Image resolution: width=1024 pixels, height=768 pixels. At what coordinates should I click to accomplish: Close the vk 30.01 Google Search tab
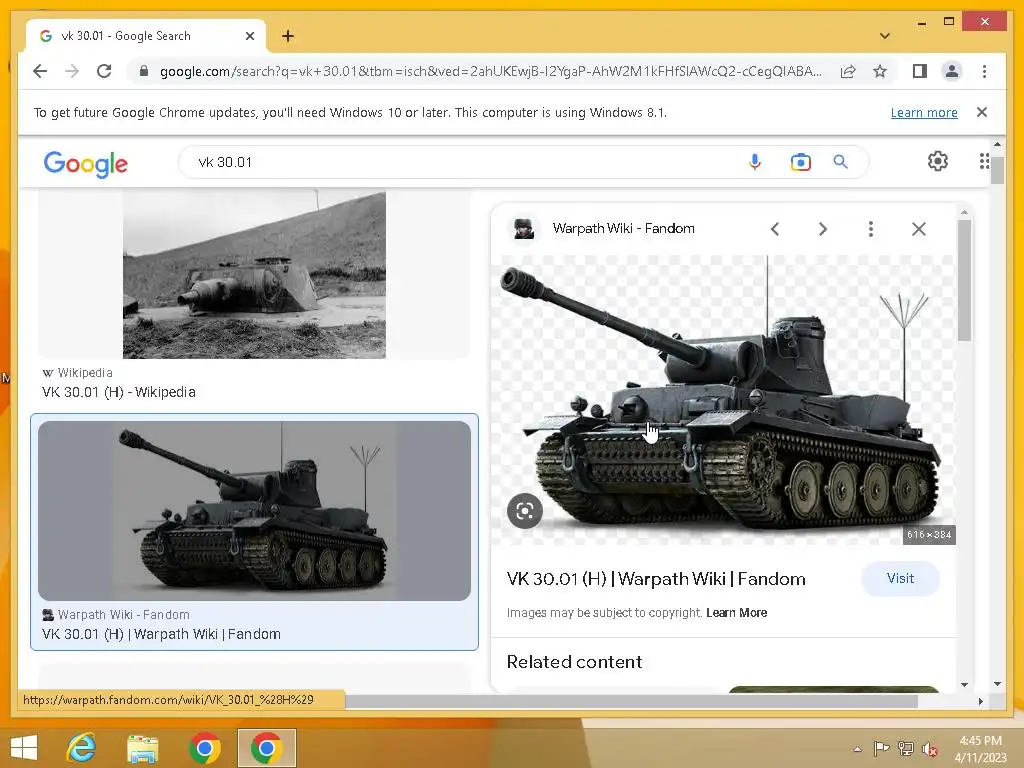pyautogui.click(x=249, y=36)
